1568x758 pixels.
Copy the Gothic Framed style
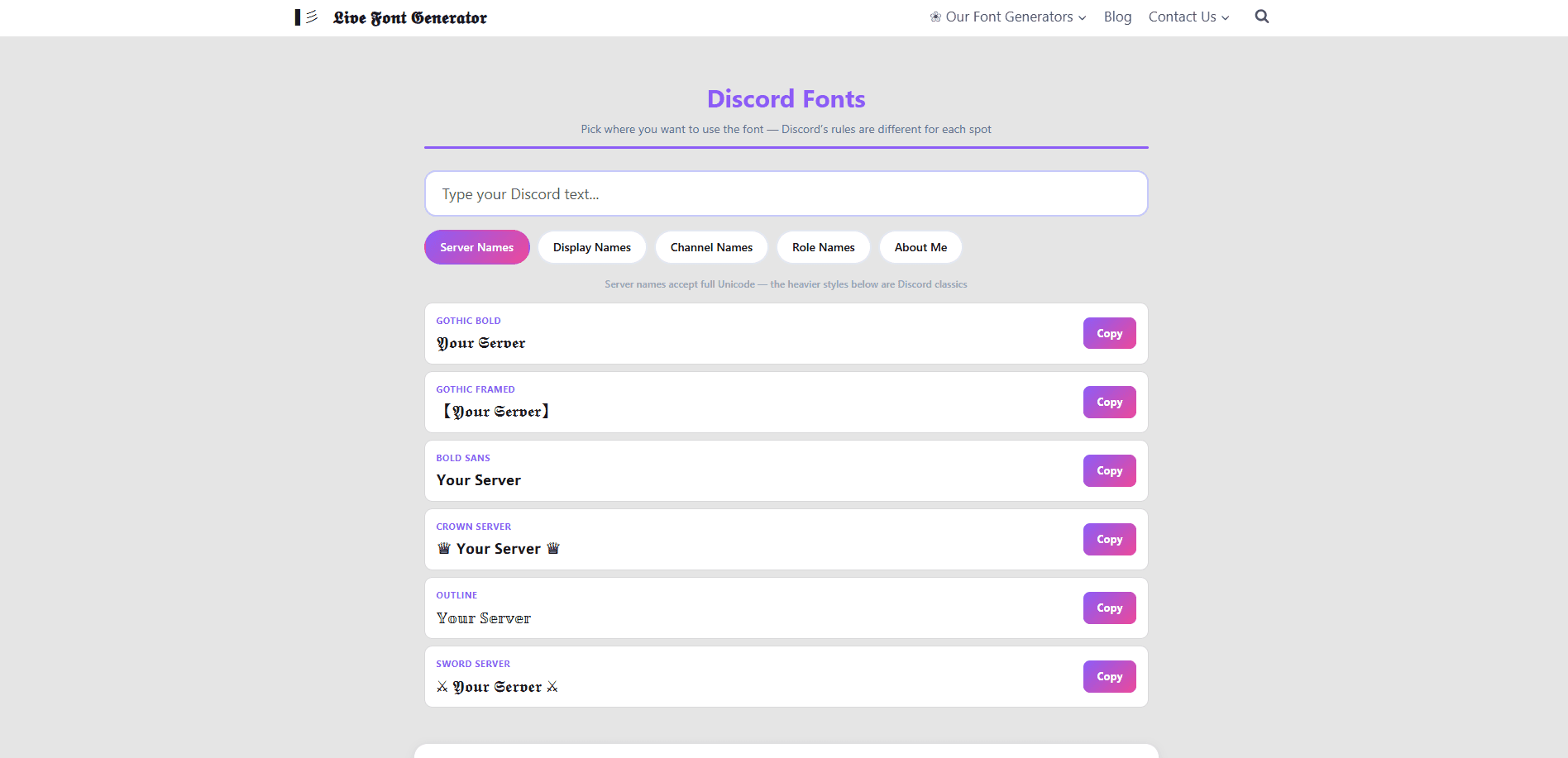1109,402
